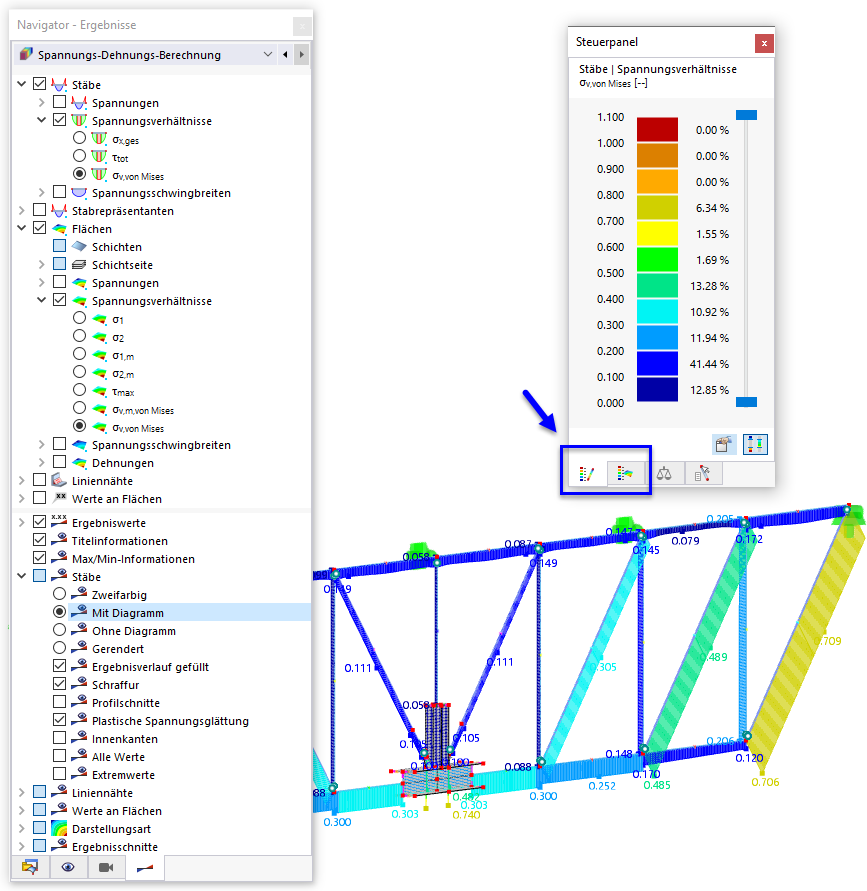The height and width of the screenshot is (891, 867).
Task: Check Alle Werte checkbox
Action: [x=59, y=756]
